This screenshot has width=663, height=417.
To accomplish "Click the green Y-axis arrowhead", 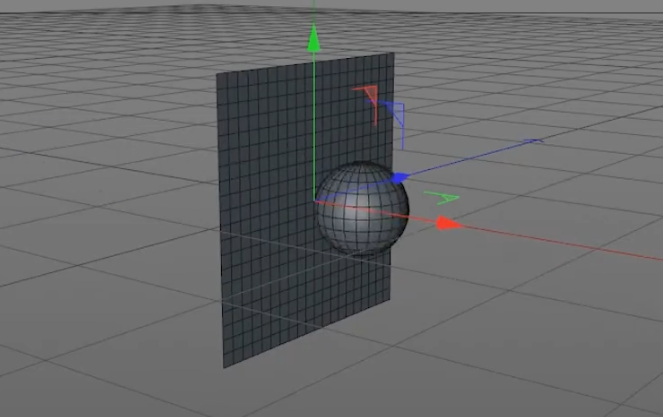I will click(314, 38).
